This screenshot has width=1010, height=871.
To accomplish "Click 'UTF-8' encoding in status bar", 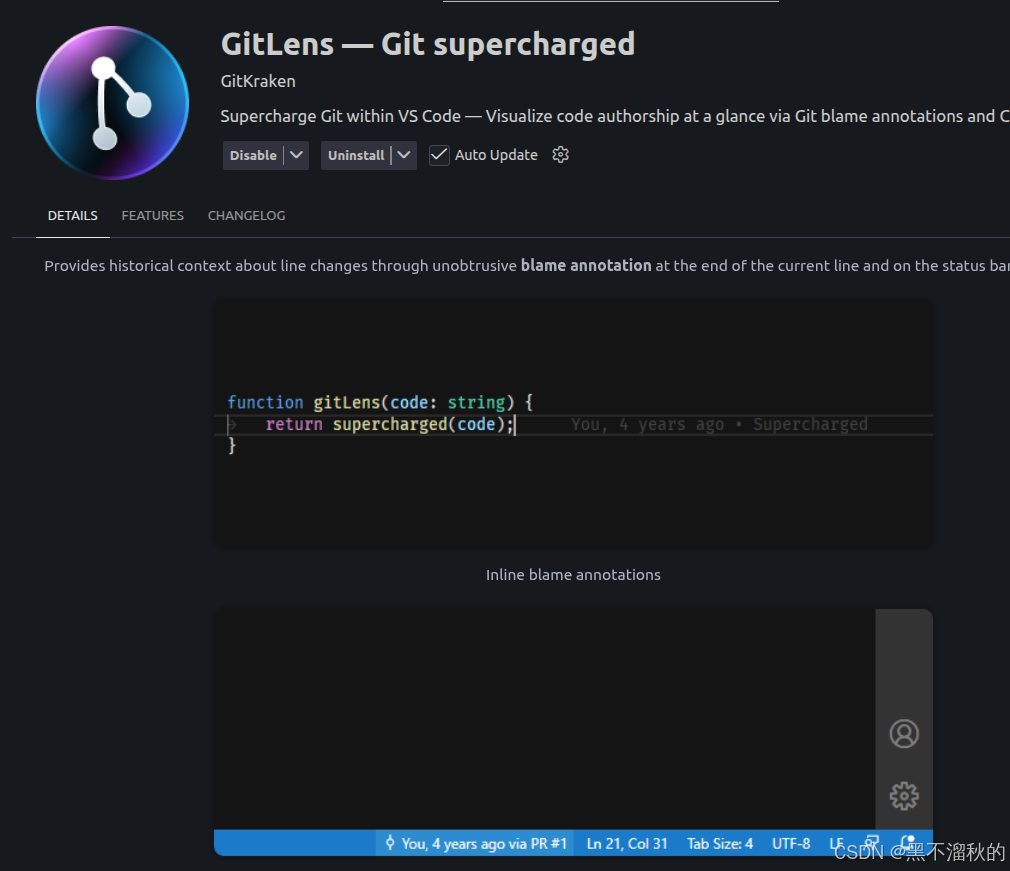I will (x=791, y=843).
